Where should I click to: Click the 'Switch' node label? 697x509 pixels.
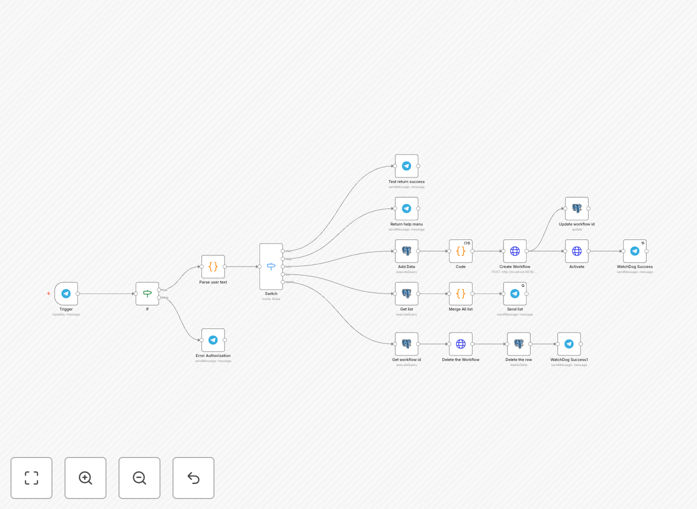pos(271,294)
